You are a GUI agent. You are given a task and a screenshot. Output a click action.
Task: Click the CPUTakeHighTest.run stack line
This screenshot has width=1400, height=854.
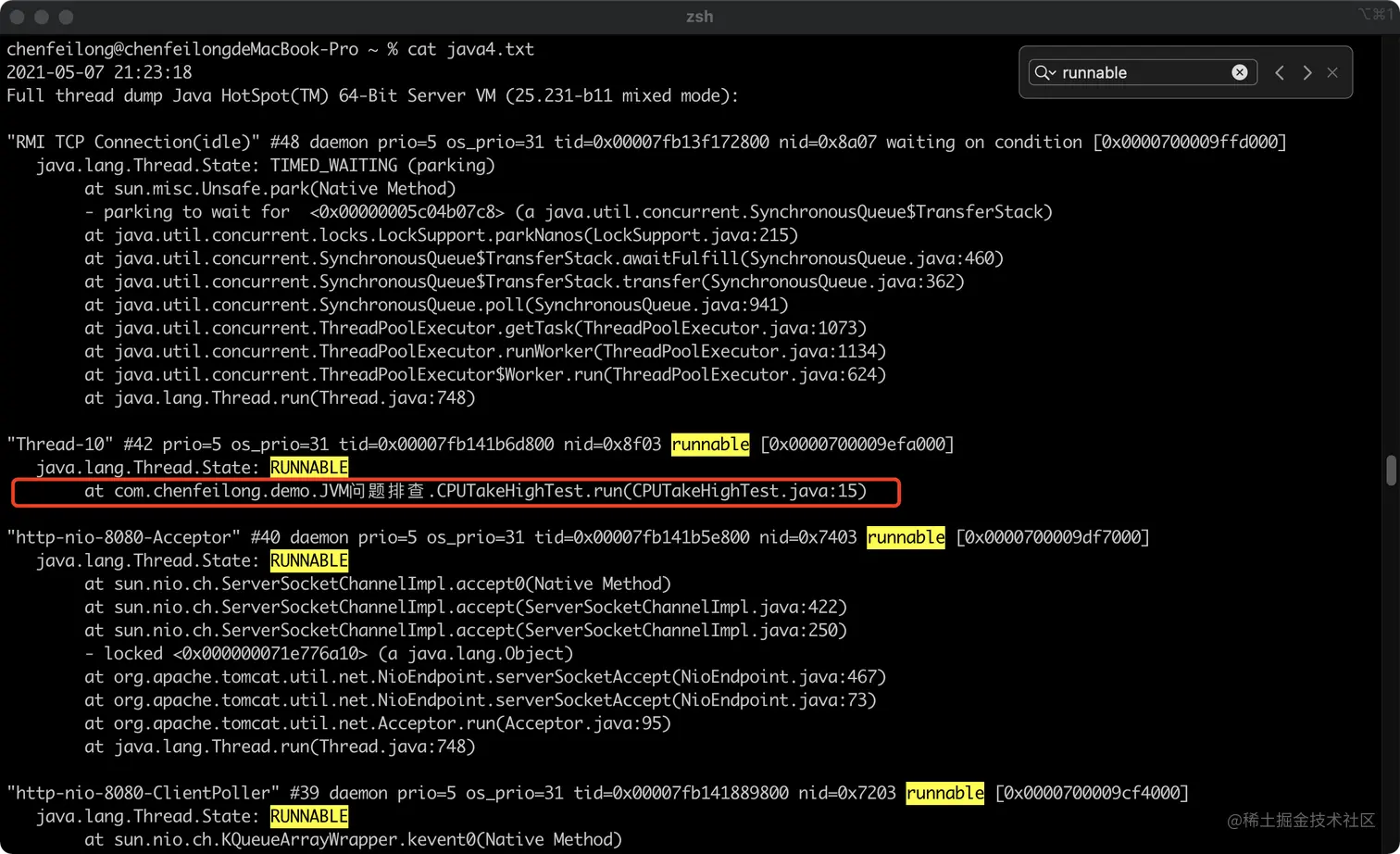point(475,491)
